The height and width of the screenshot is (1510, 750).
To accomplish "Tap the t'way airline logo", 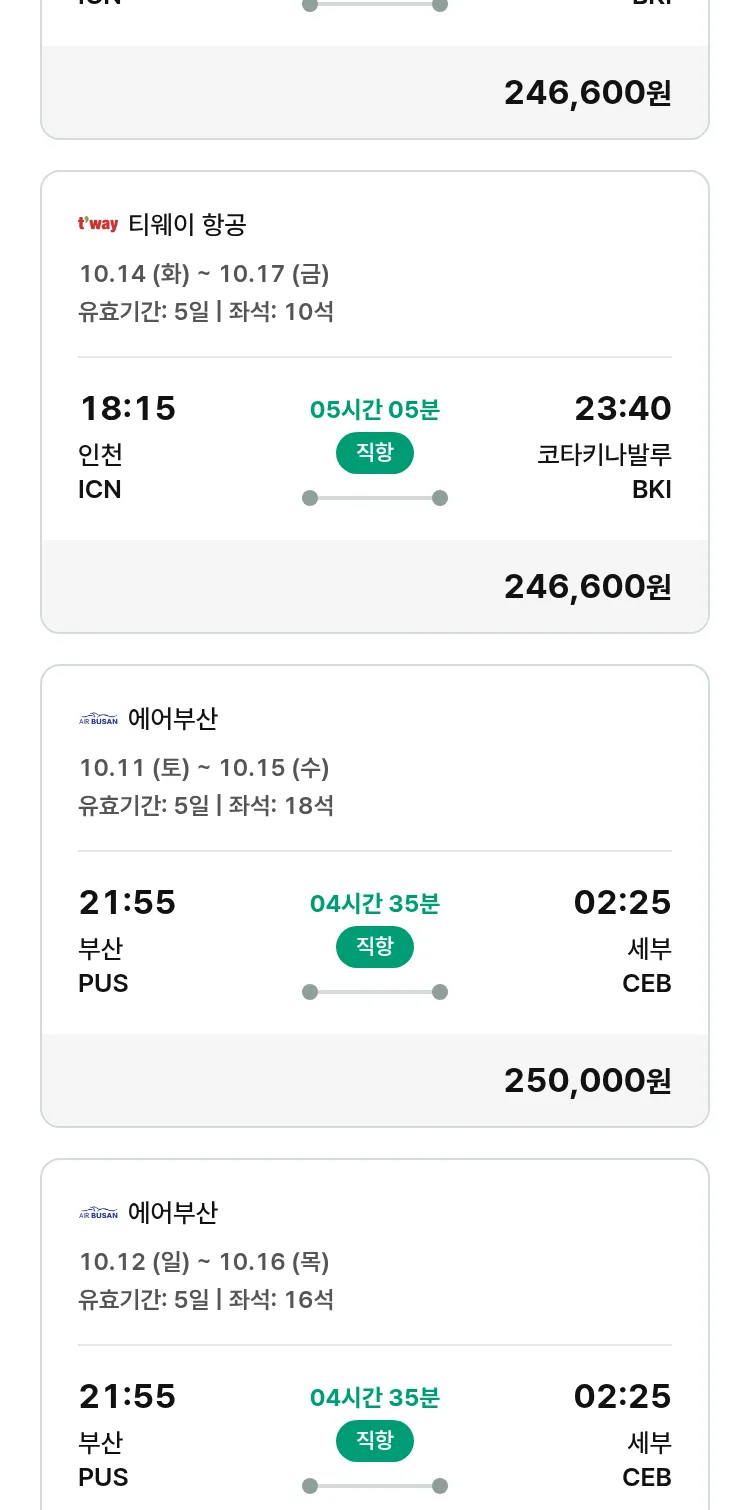I will (x=98, y=224).
